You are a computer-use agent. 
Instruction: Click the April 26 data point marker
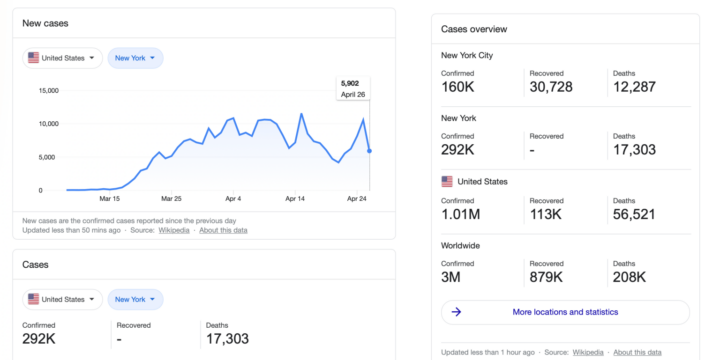pos(369,151)
